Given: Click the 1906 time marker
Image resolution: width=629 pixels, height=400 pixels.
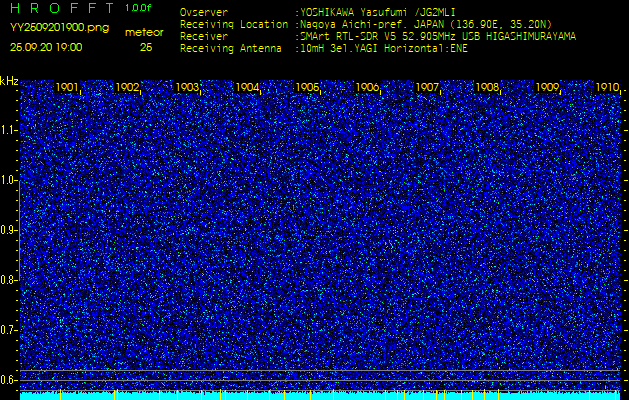Looking at the screenshot, I should [367, 87].
